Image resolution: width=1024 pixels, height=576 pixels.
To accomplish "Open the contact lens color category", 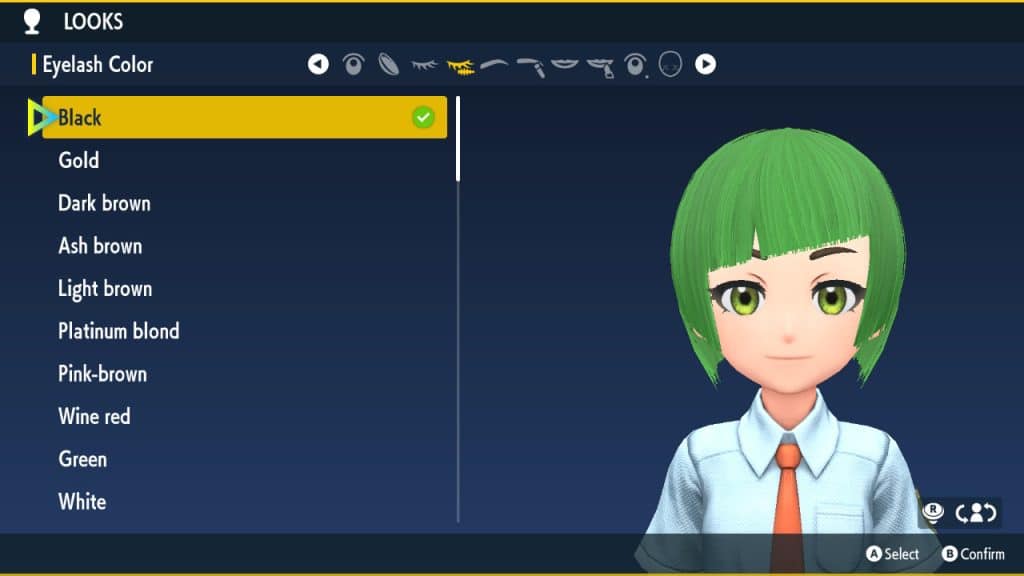I will coord(389,65).
